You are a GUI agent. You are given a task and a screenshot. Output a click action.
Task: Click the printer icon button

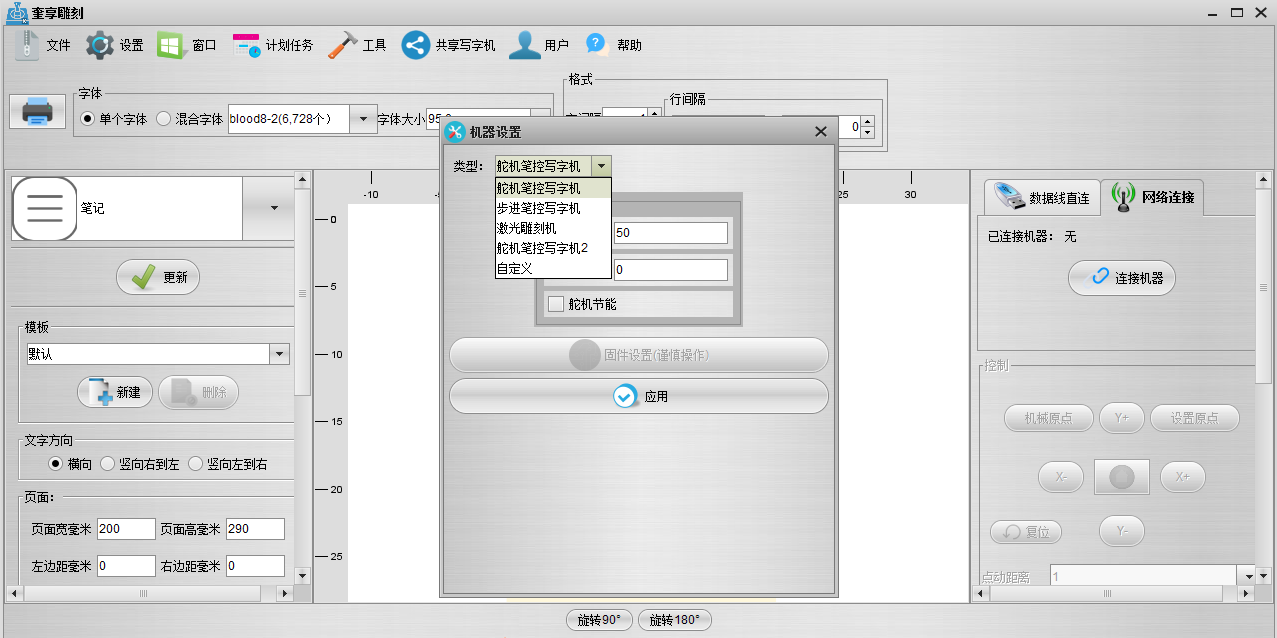tap(38, 110)
